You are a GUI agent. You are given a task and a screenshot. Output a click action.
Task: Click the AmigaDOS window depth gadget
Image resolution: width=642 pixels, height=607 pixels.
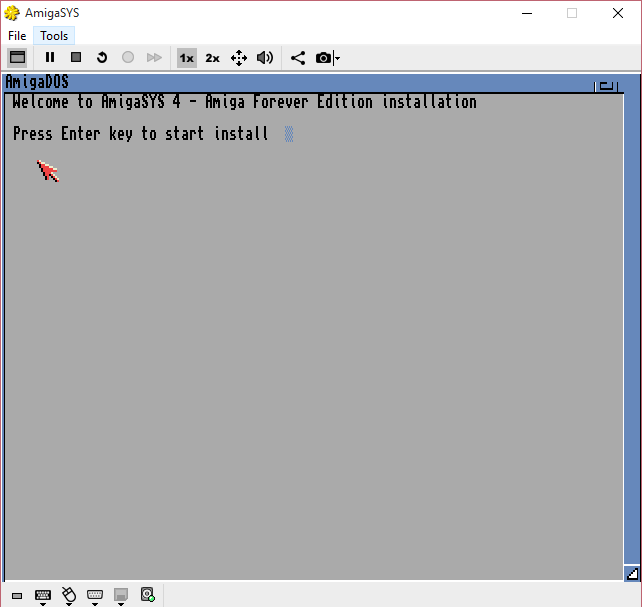click(x=606, y=86)
